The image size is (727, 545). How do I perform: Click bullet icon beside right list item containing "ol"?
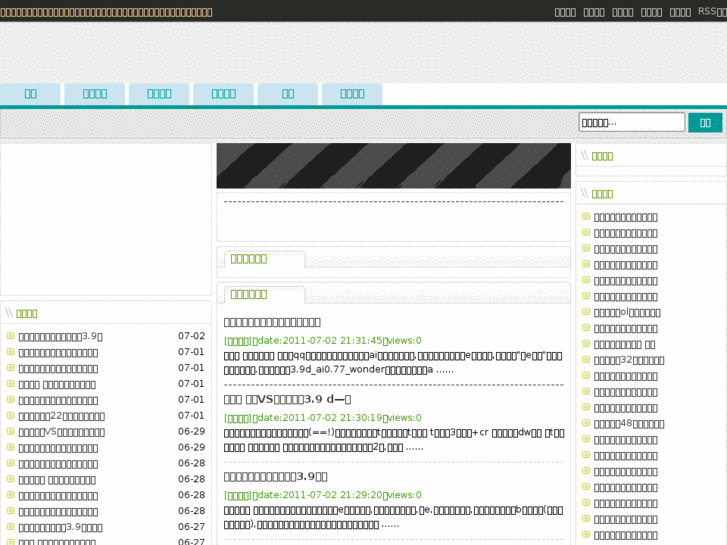tap(586, 312)
